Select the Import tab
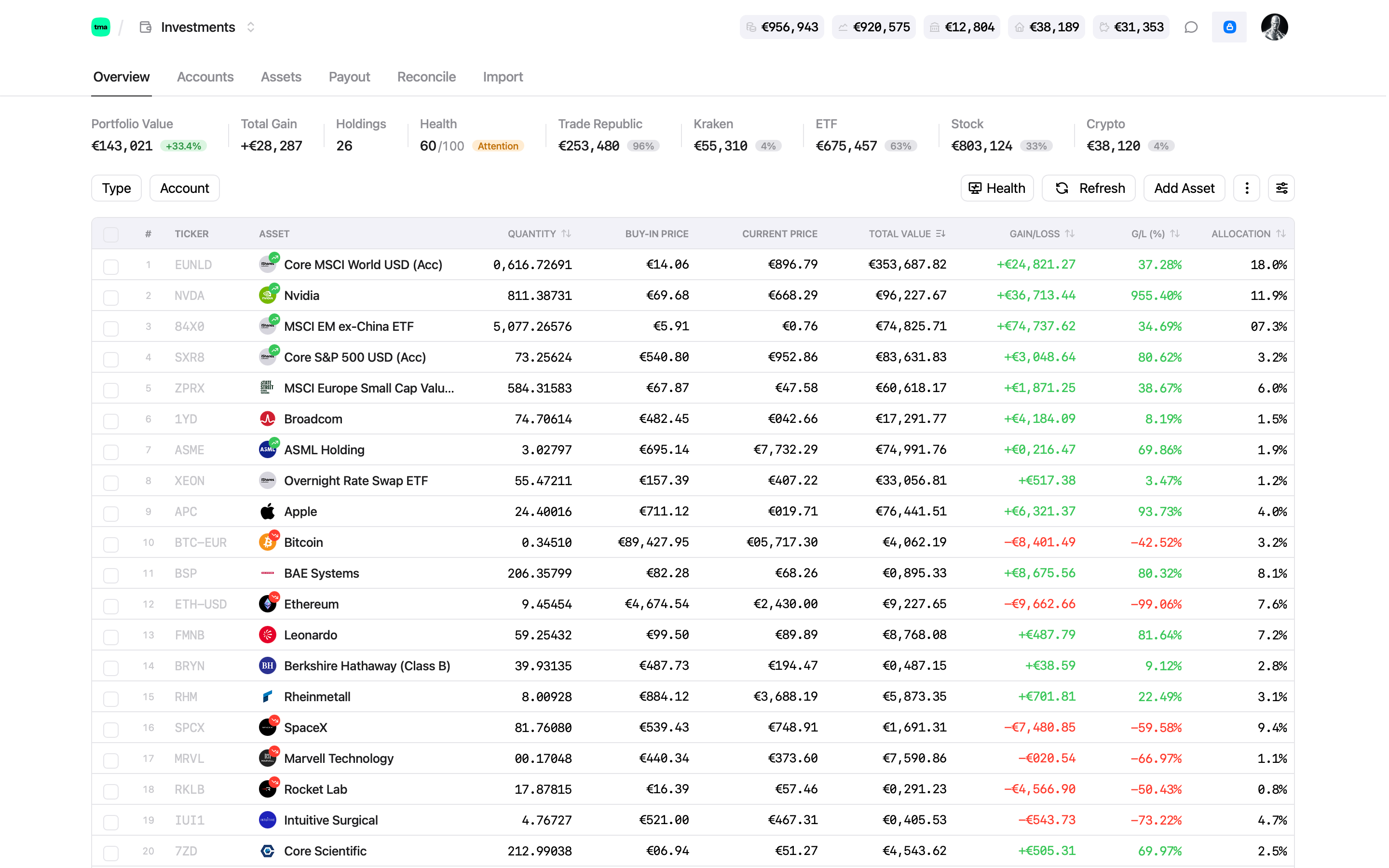The image size is (1389, 868). pyautogui.click(x=503, y=77)
